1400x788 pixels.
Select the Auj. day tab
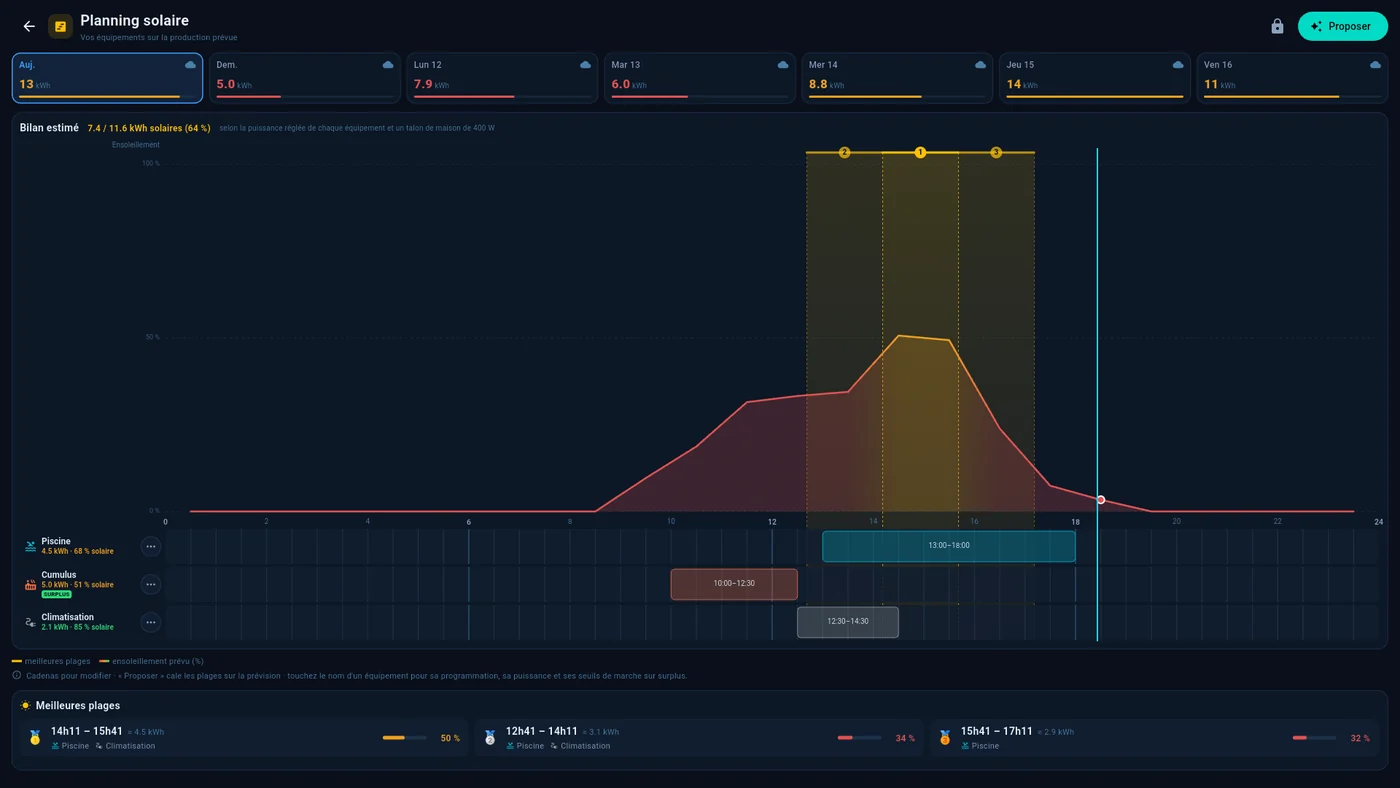pos(107,78)
